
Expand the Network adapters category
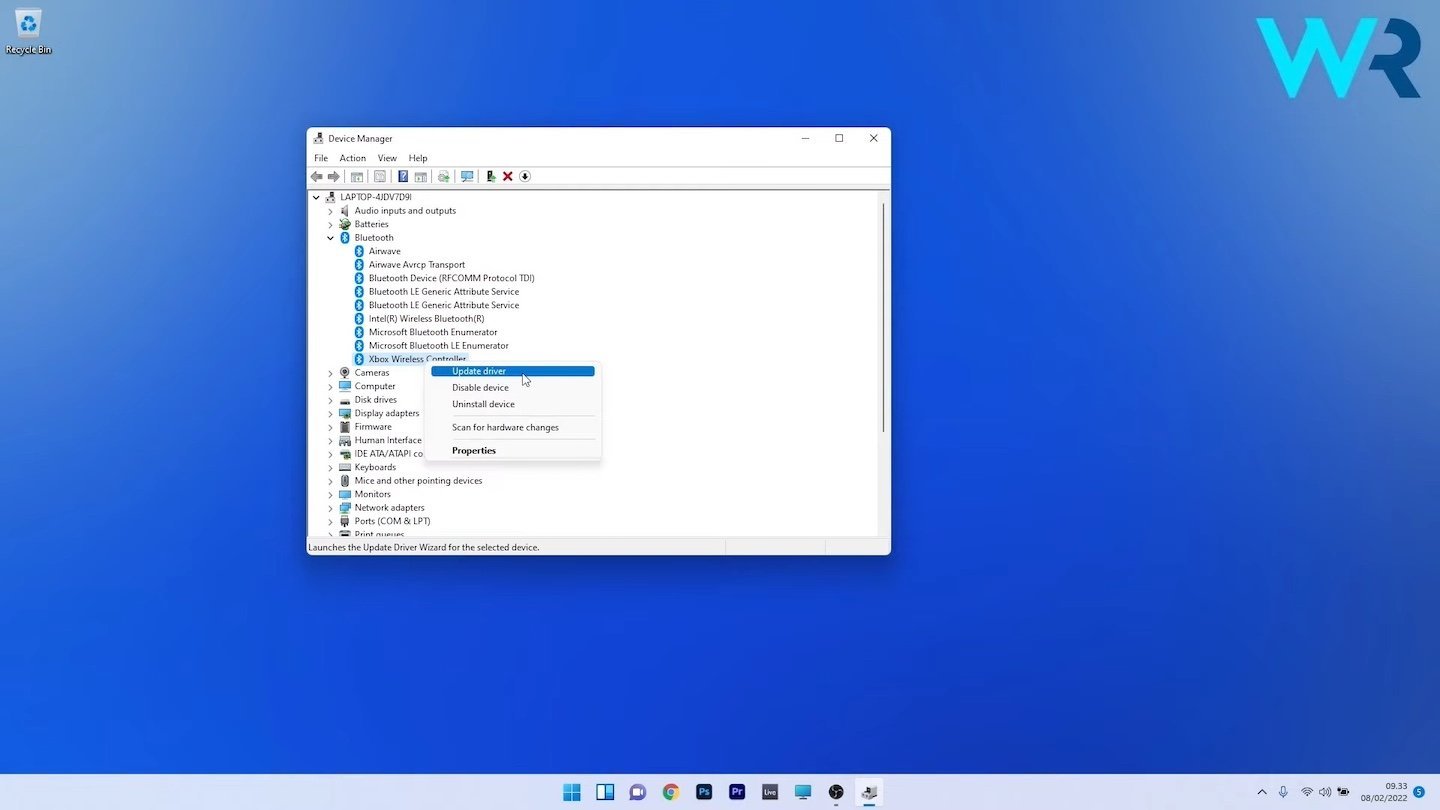pos(330,508)
